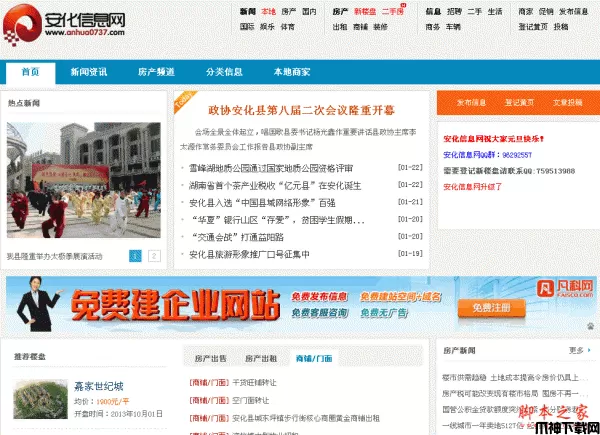Switch to the 房产出售 tab
600x435 pixels.
pos(210,358)
